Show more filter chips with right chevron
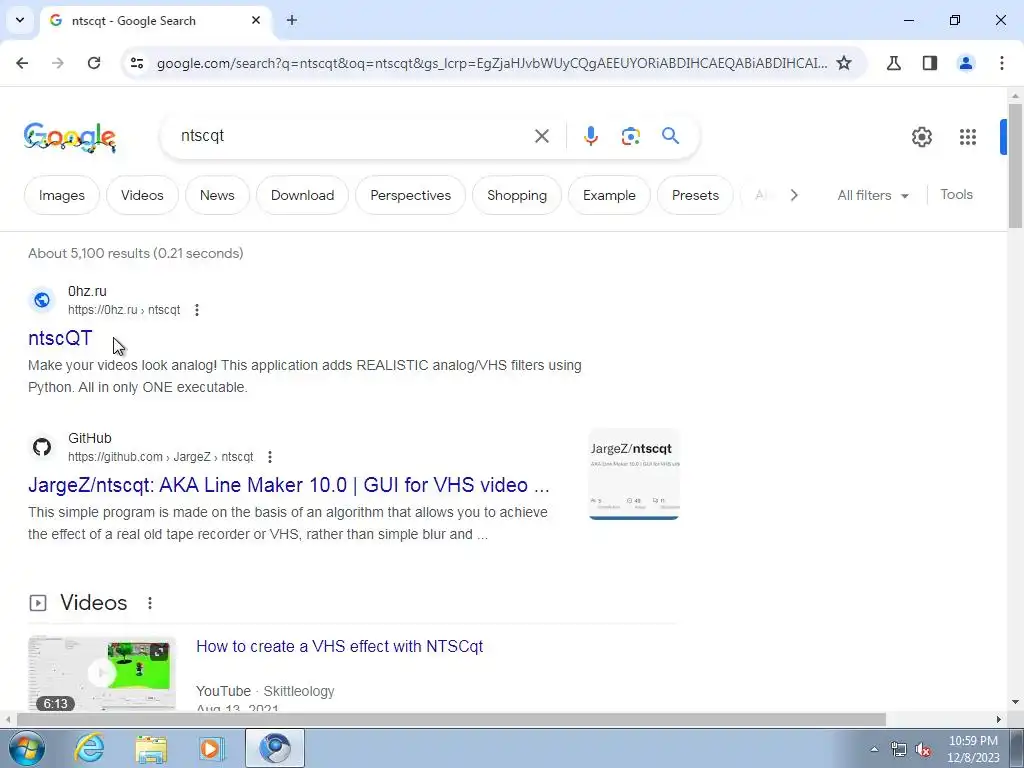1024x768 pixels. pos(793,195)
